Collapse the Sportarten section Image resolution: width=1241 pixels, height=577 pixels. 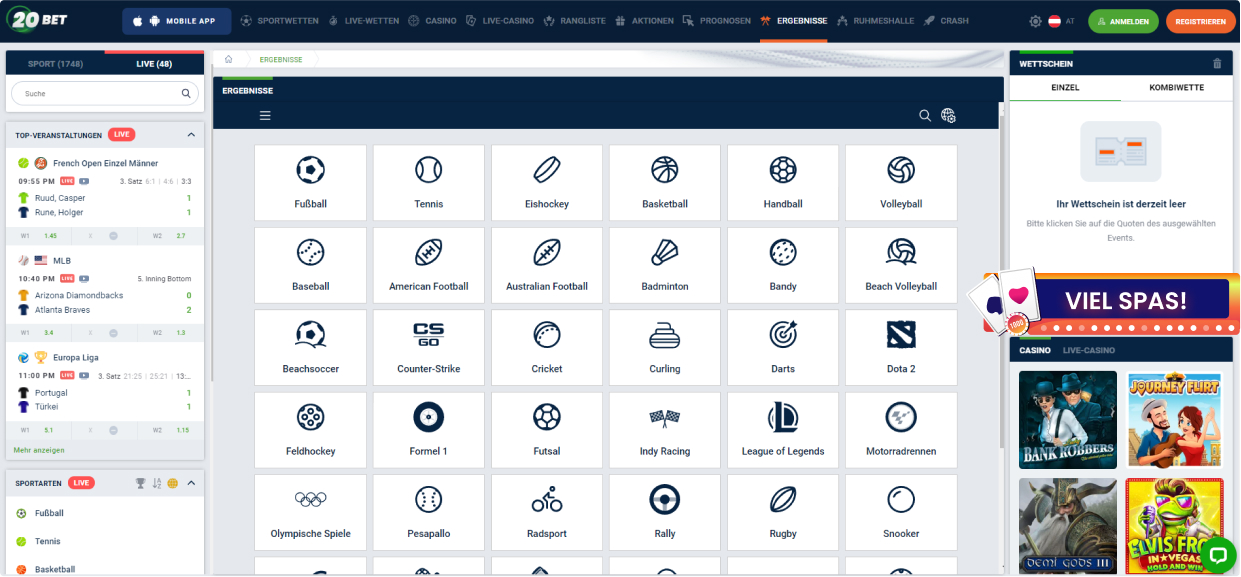point(191,483)
